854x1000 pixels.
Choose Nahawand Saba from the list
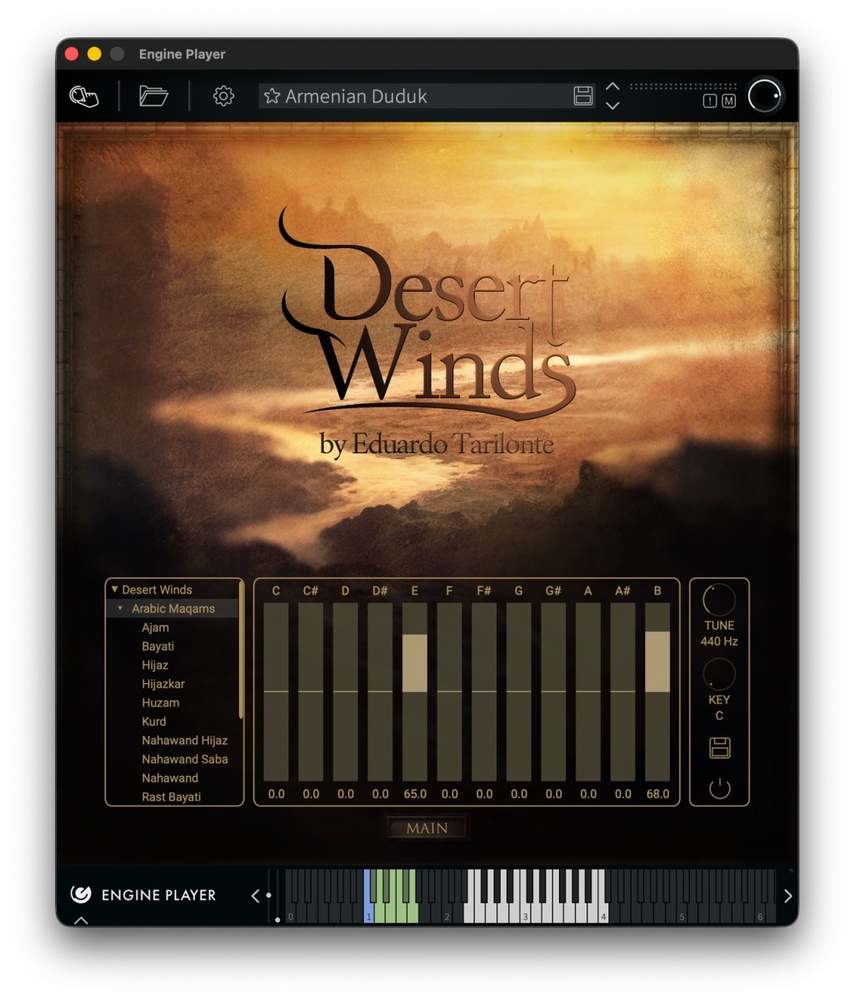pyautogui.click(x=184, y=759)
